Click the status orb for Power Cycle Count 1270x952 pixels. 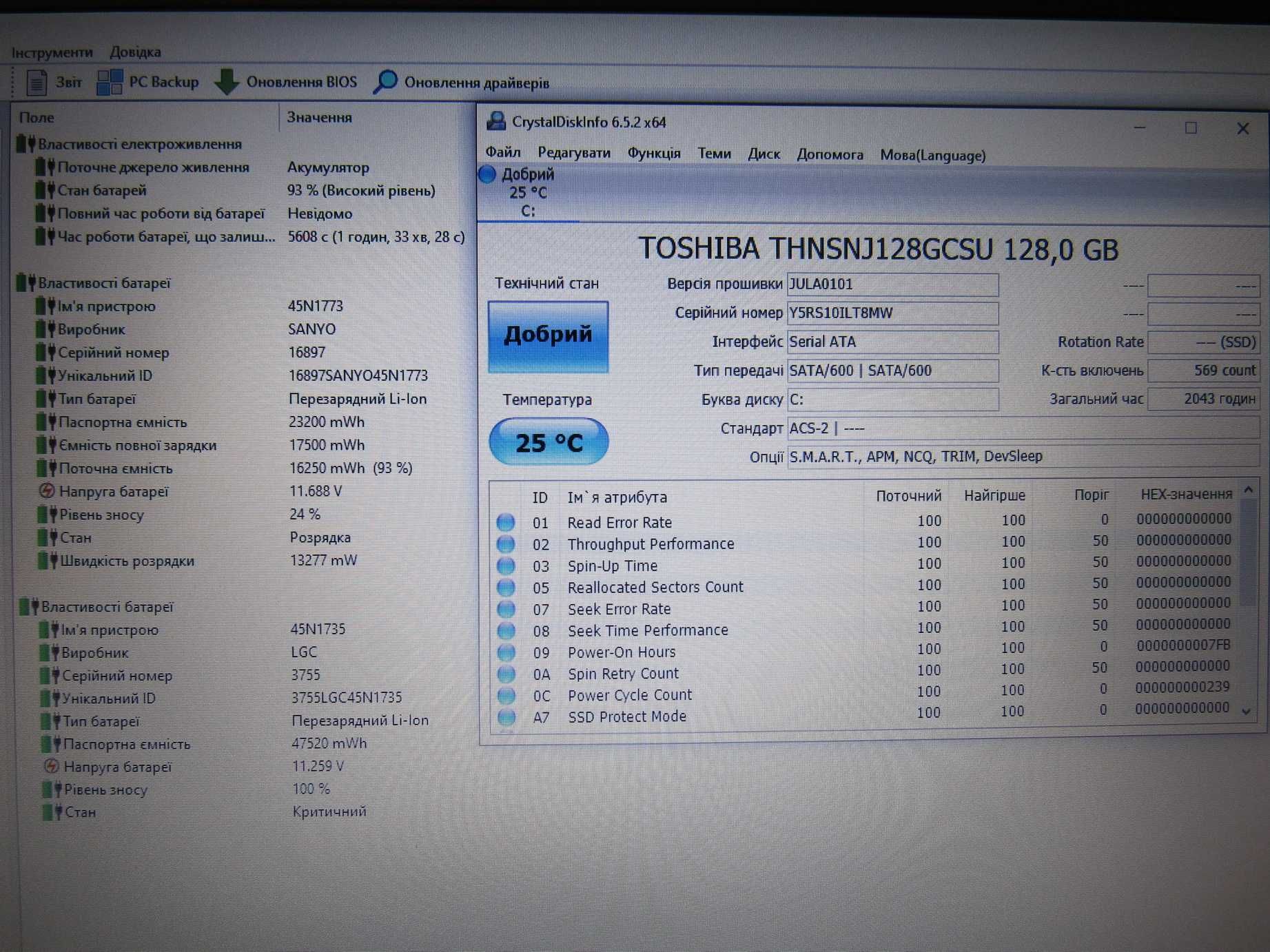[506, 695]
